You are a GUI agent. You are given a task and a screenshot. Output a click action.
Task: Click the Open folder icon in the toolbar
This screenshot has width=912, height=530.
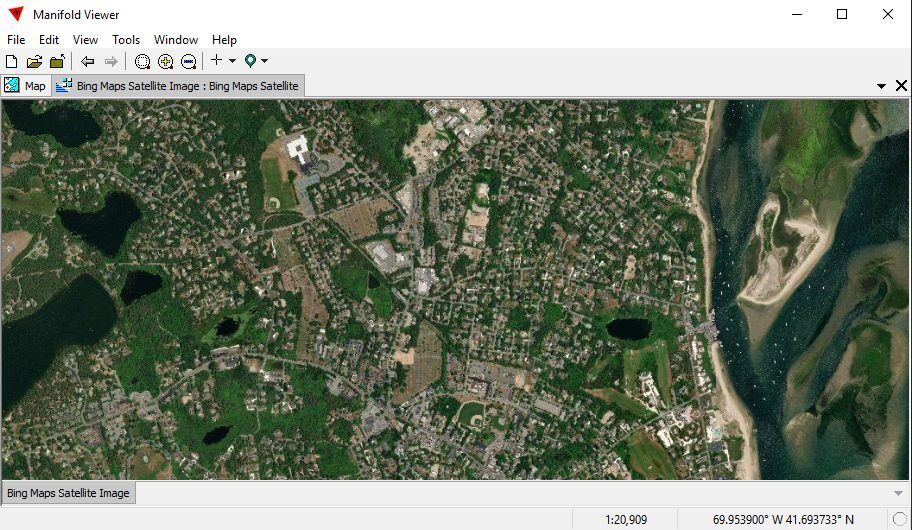tap(34, 62)
